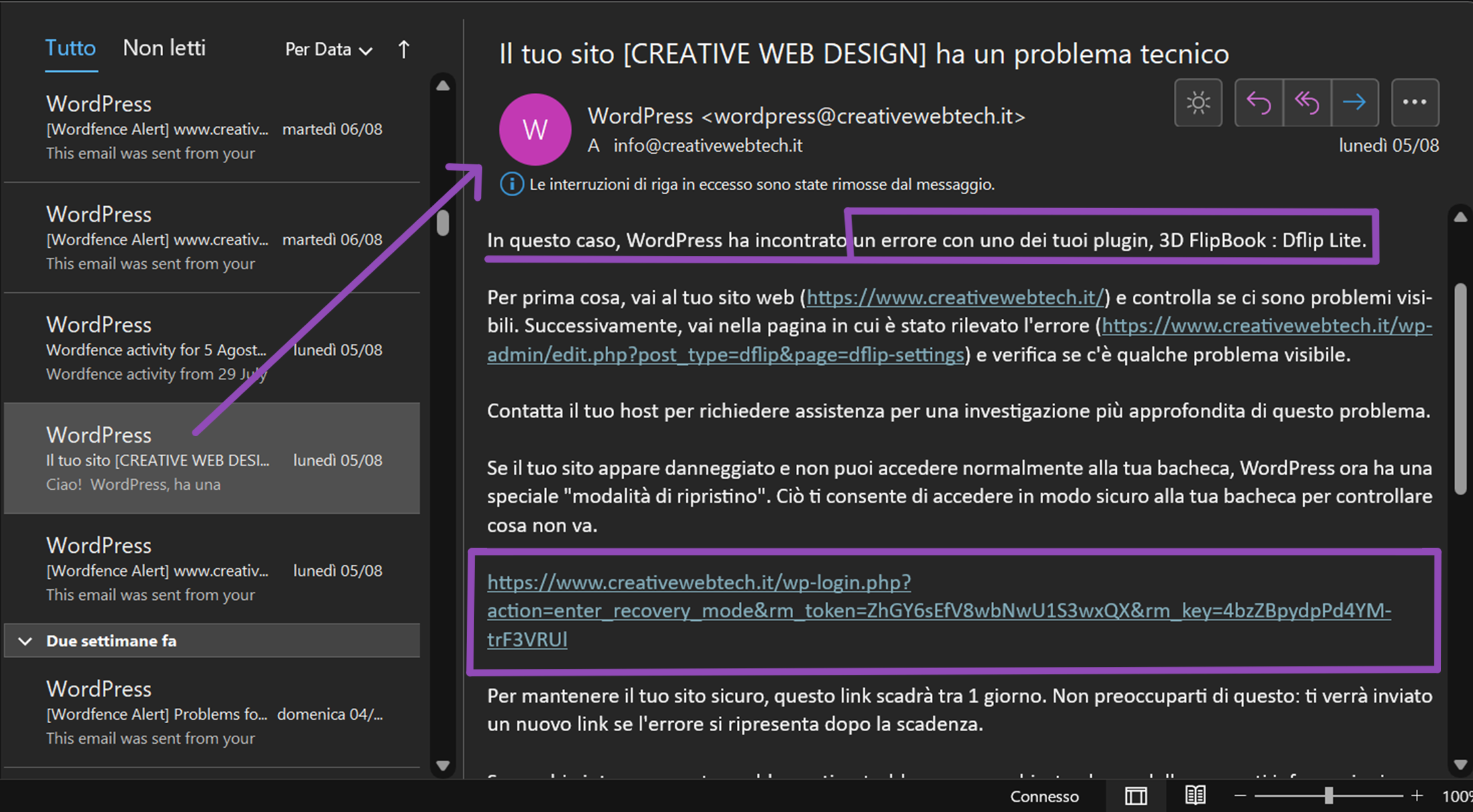Image resolution: width=1473 pixels, height=812 pixels.
Task: Open first Wordfence Alert email martedì 06/08
Action: [x=212, y=128]
